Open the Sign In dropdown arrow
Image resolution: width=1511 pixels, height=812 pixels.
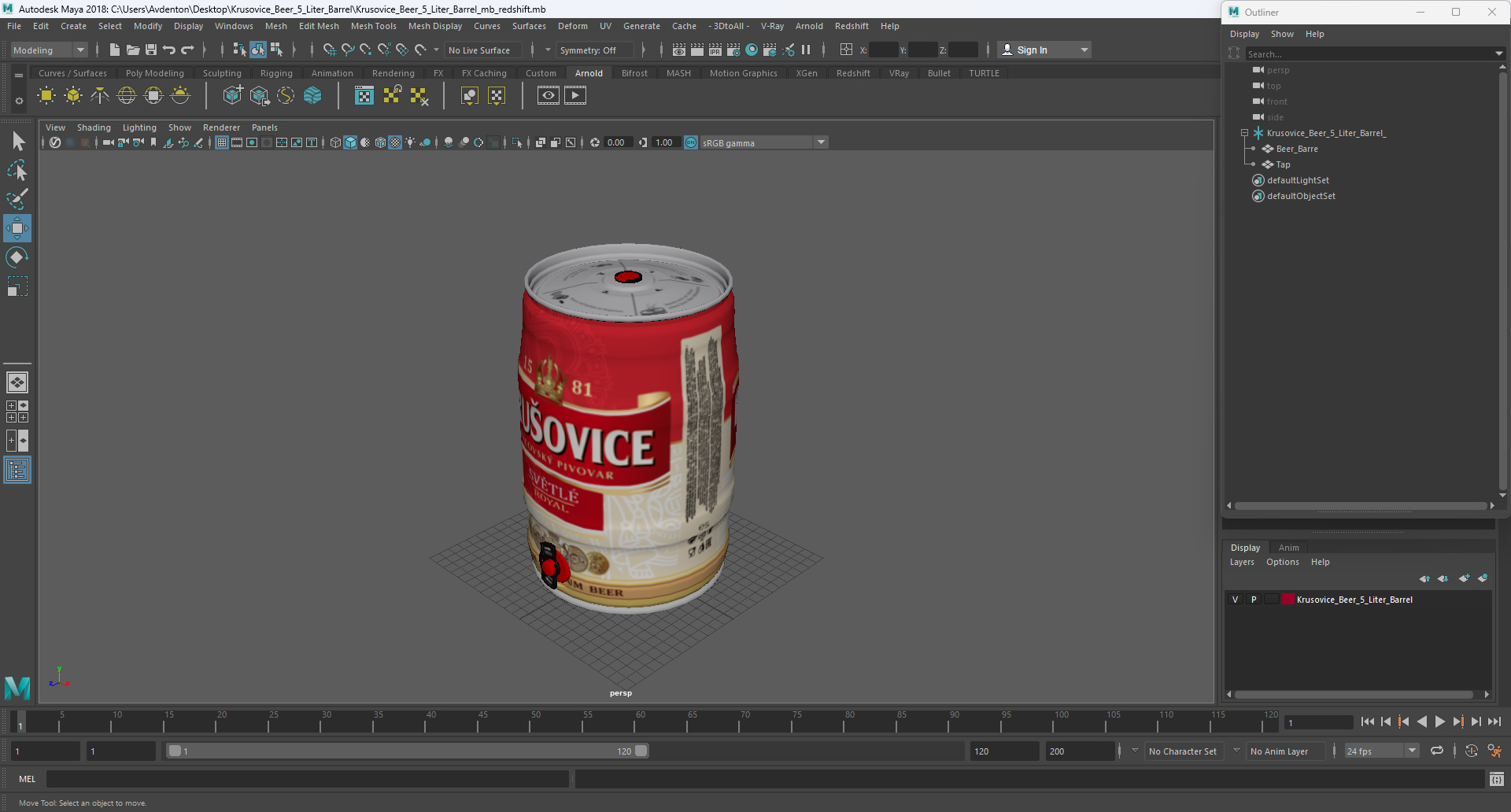[x=1084, y=50]
